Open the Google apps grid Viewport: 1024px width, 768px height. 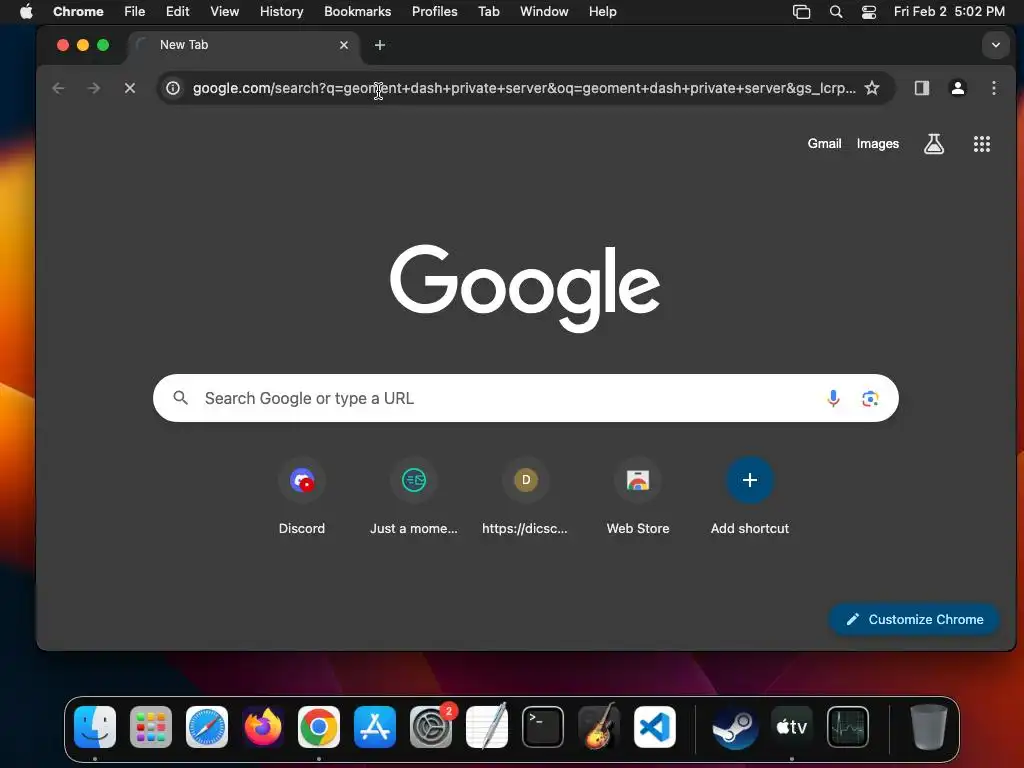click(982, 144)
